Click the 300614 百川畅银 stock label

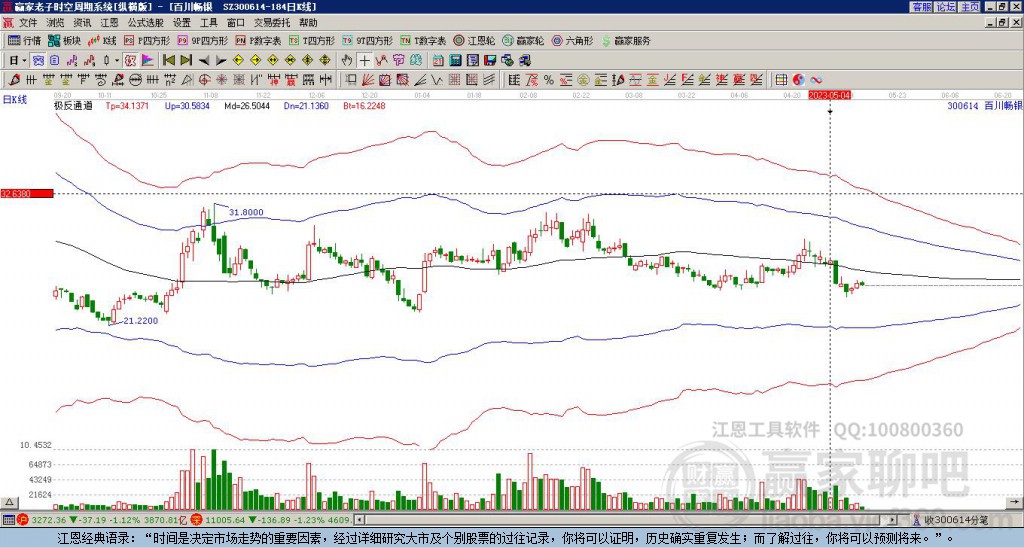[985, 105]
